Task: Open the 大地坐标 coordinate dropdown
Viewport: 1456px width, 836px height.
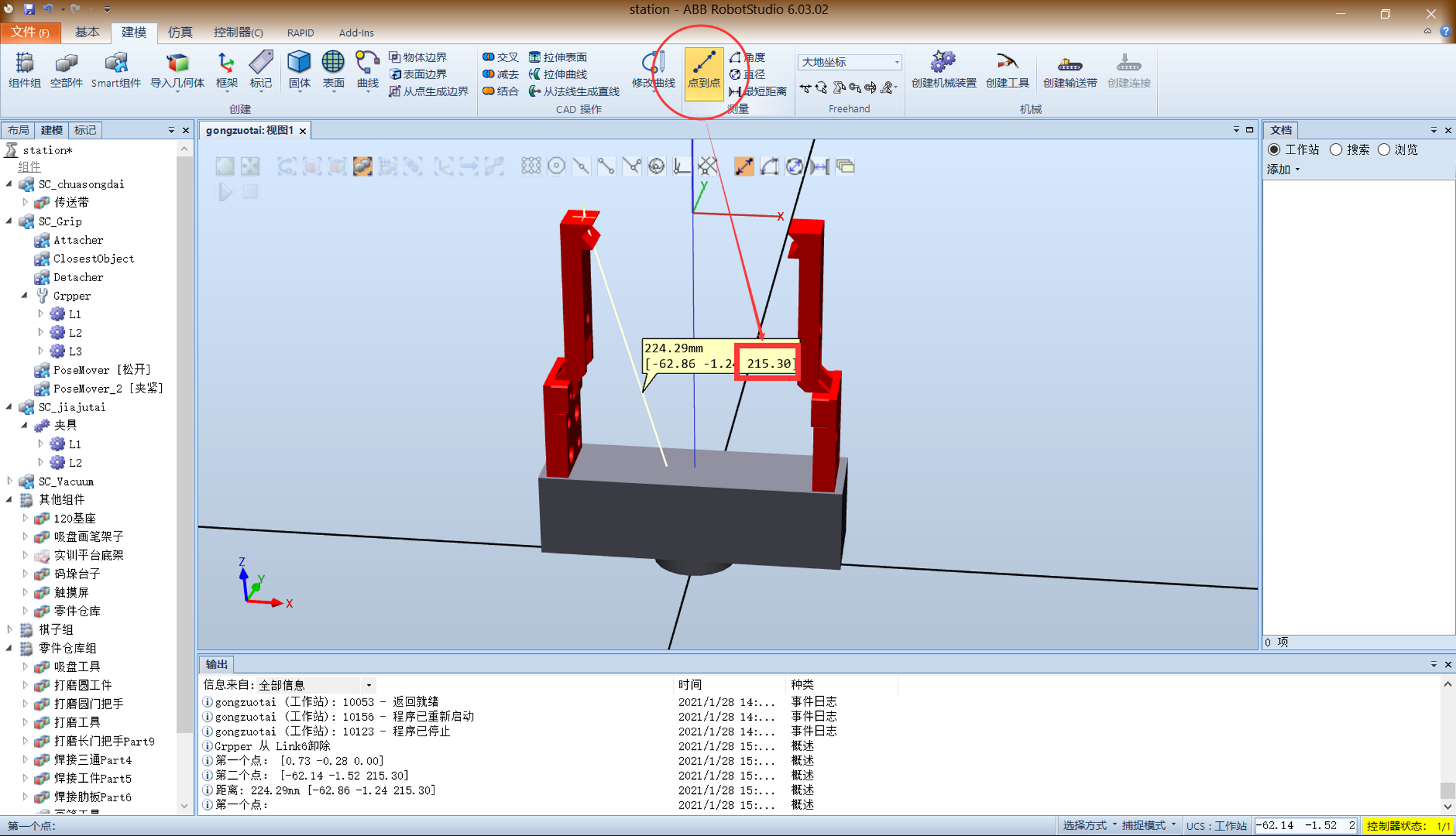Action: tap(897, 62)
